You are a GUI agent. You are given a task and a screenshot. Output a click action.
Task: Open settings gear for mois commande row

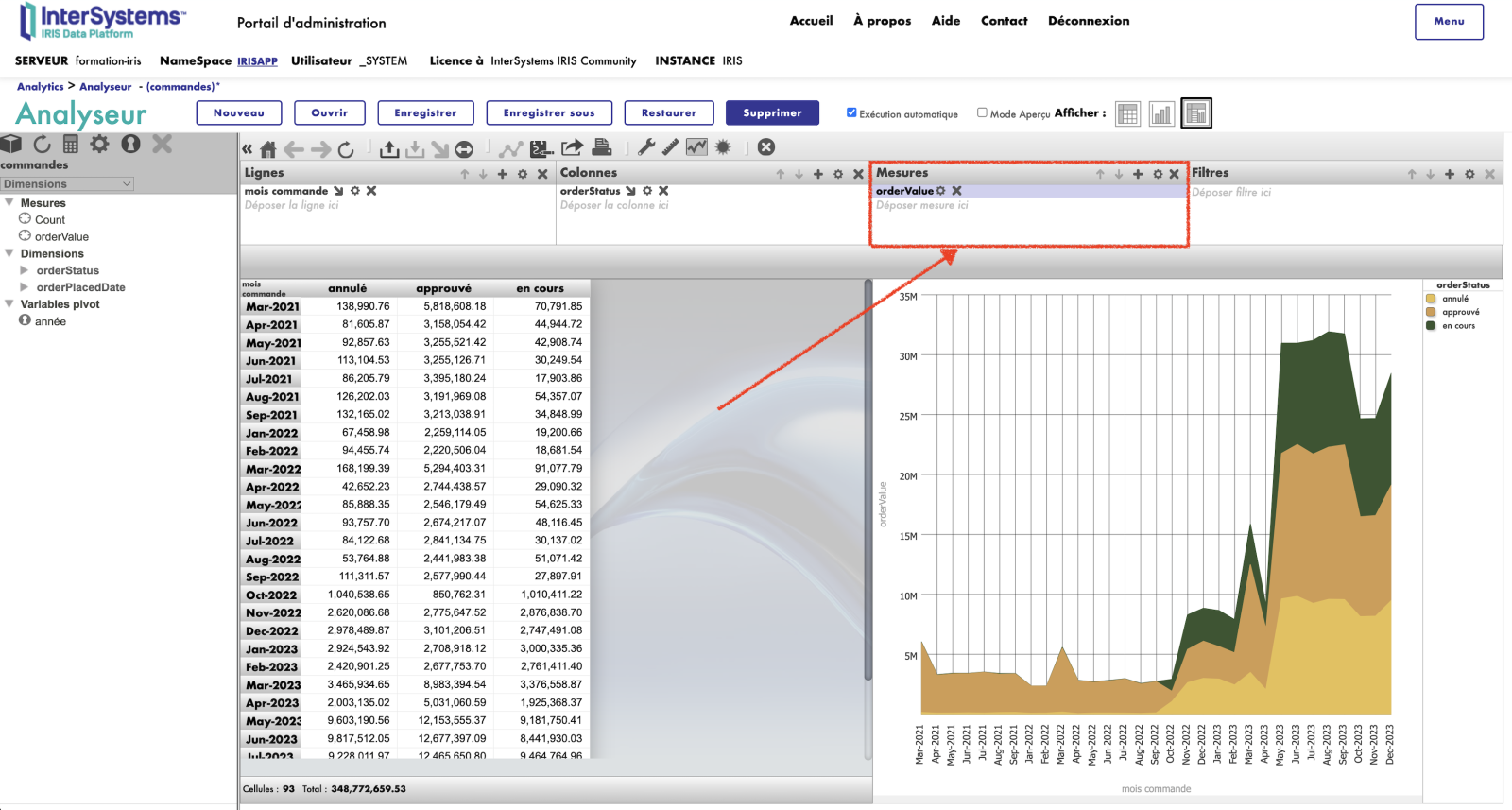(355, 191)
